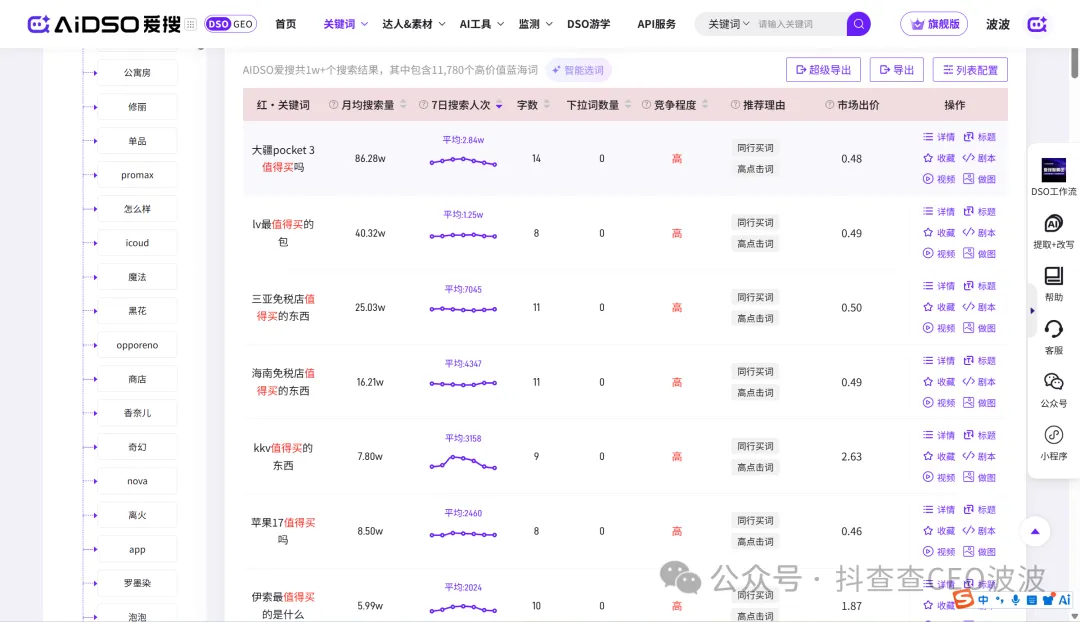Enable the 智能选词 option
Image resolution: width=1080 pixels, height=622 pixels.
(x=578, y=69)
